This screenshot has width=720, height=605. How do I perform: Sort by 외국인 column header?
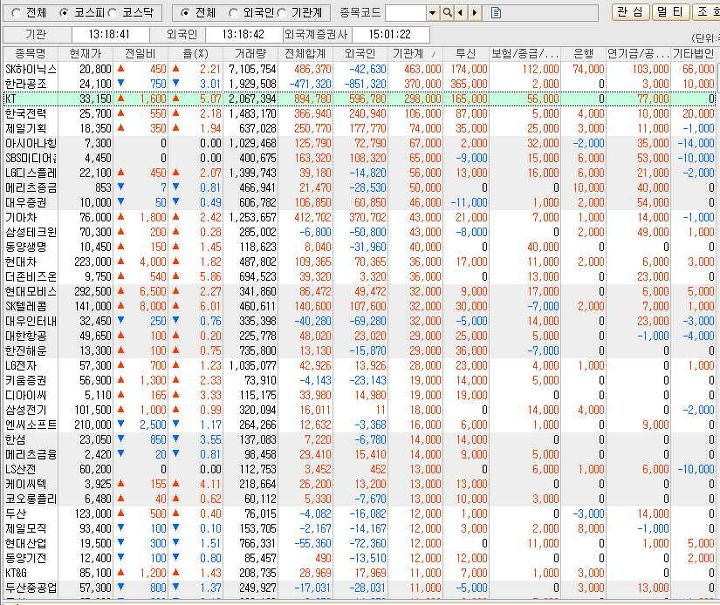pyautogui.click(x=360, y=54)
